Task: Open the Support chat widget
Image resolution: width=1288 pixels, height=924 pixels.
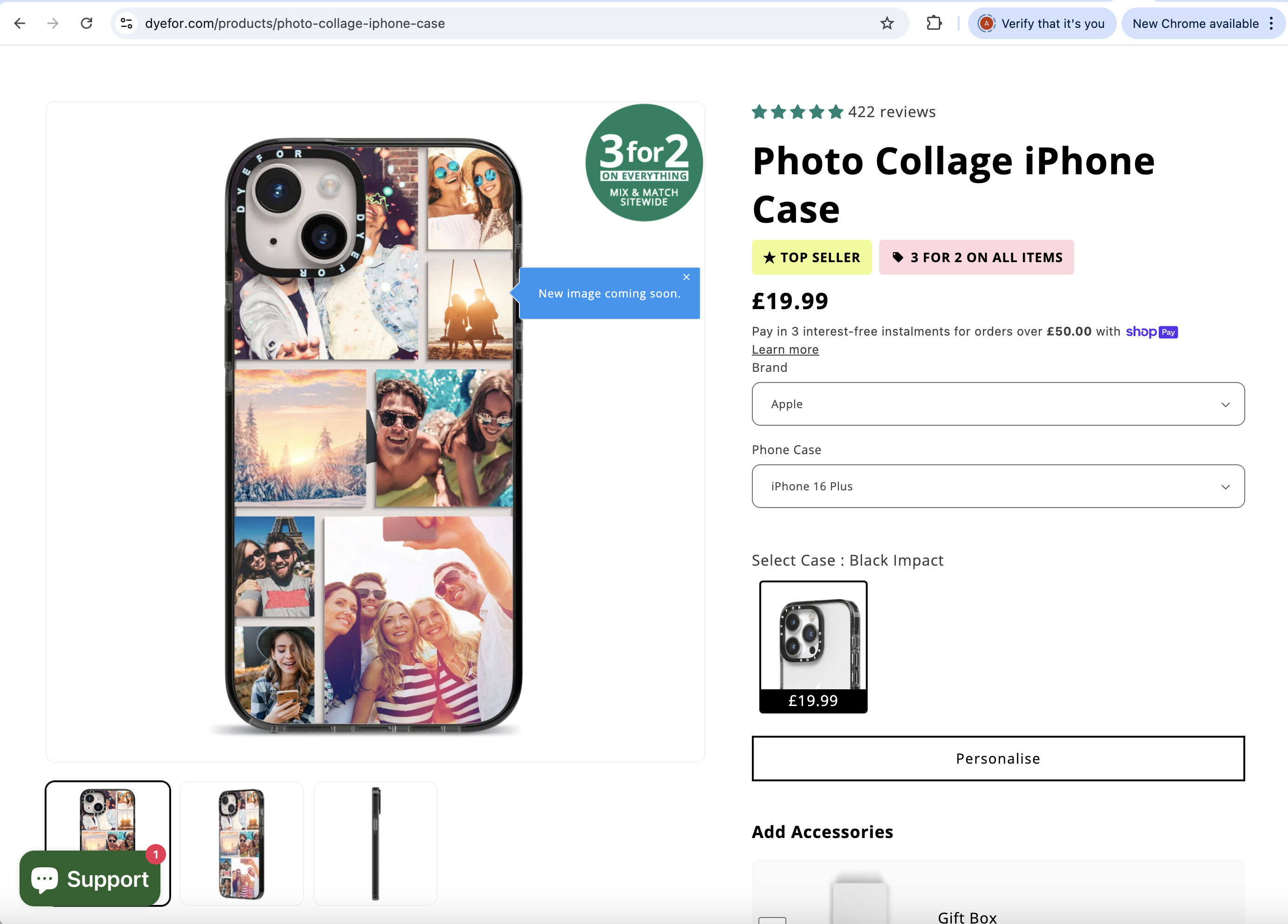Action: pyautogui.click(x=91, y=878)
